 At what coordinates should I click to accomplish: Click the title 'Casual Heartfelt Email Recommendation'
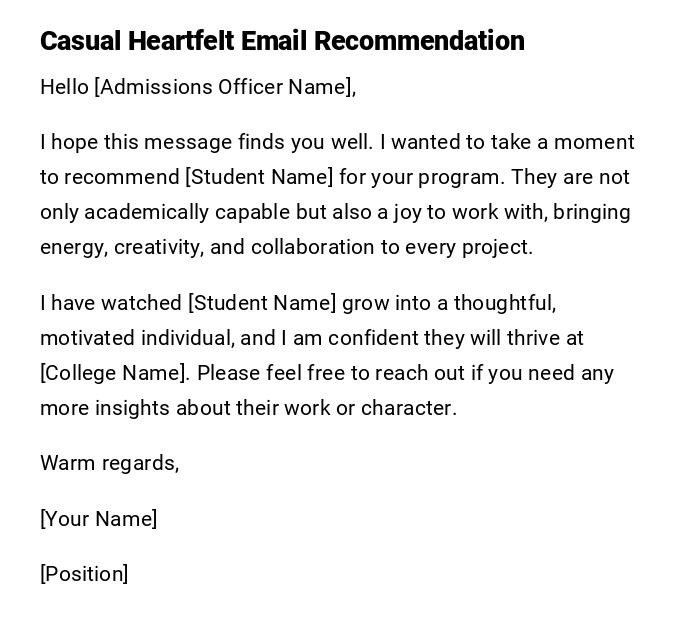tap(282, 41)
